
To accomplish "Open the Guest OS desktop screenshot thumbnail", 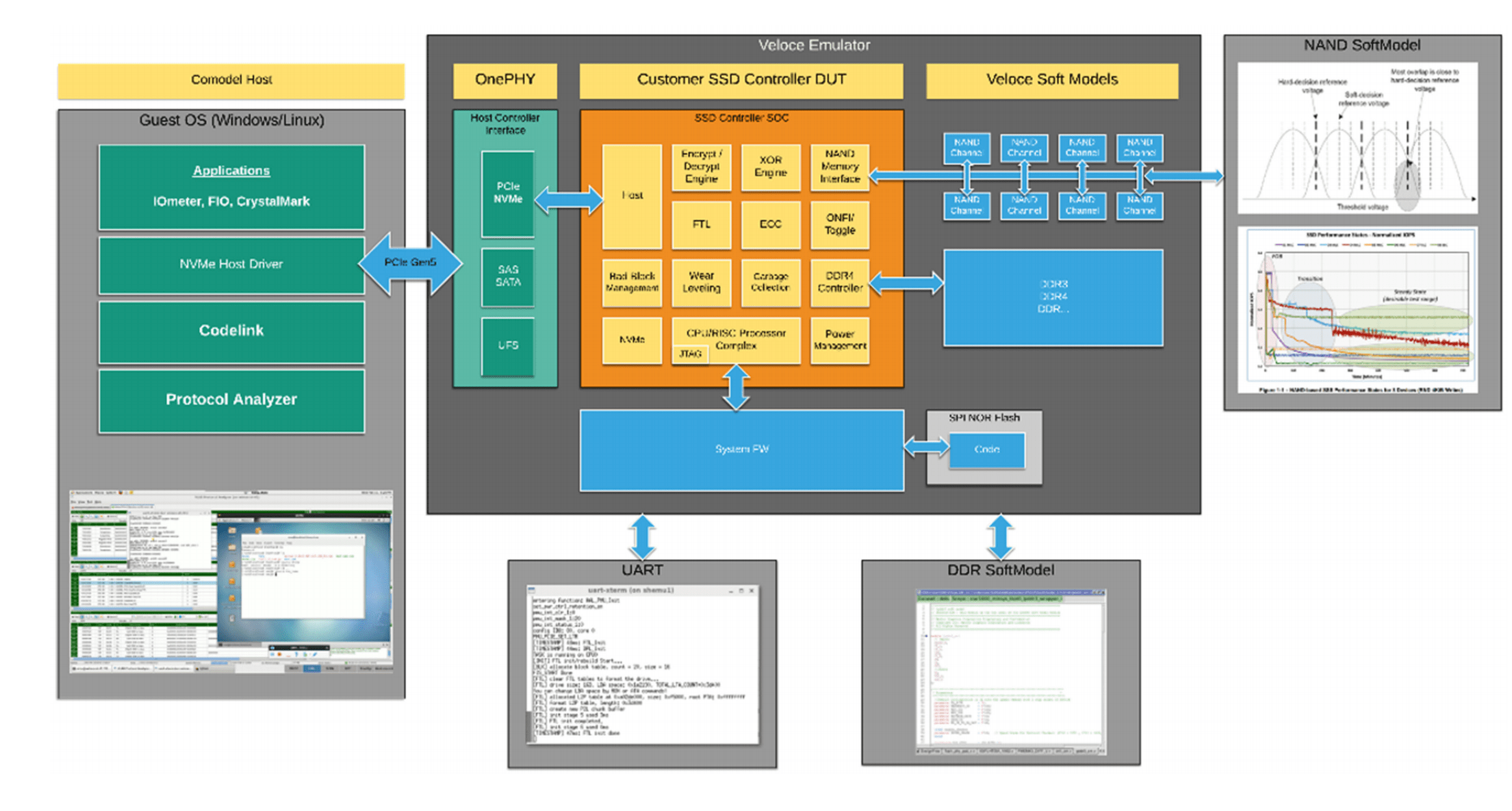I will tap(231, 581).
